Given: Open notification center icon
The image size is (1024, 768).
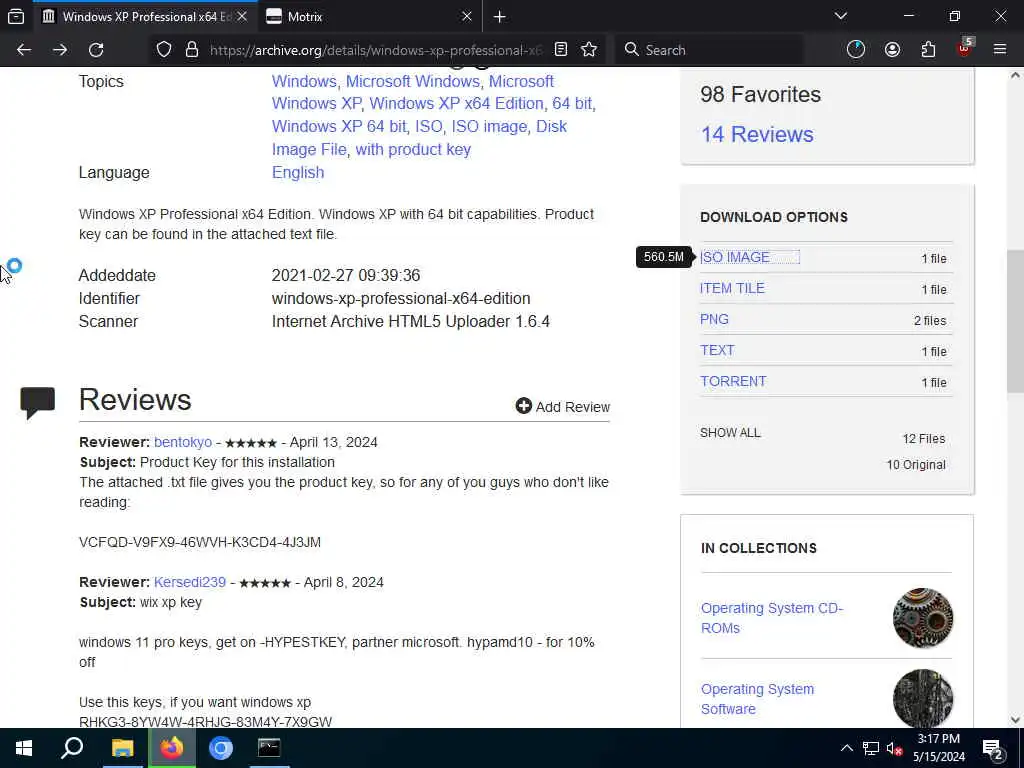Looking at the screenshot, I should pyautogui.click(x=993, y=749).
